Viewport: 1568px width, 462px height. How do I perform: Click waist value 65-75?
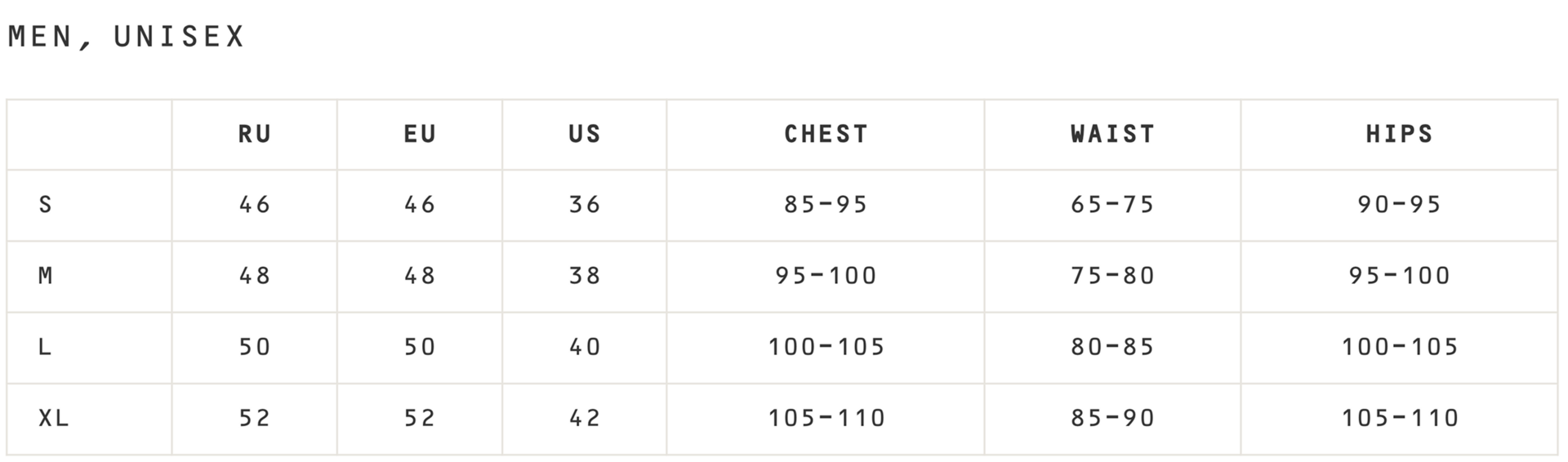(x=1112, y=204)
